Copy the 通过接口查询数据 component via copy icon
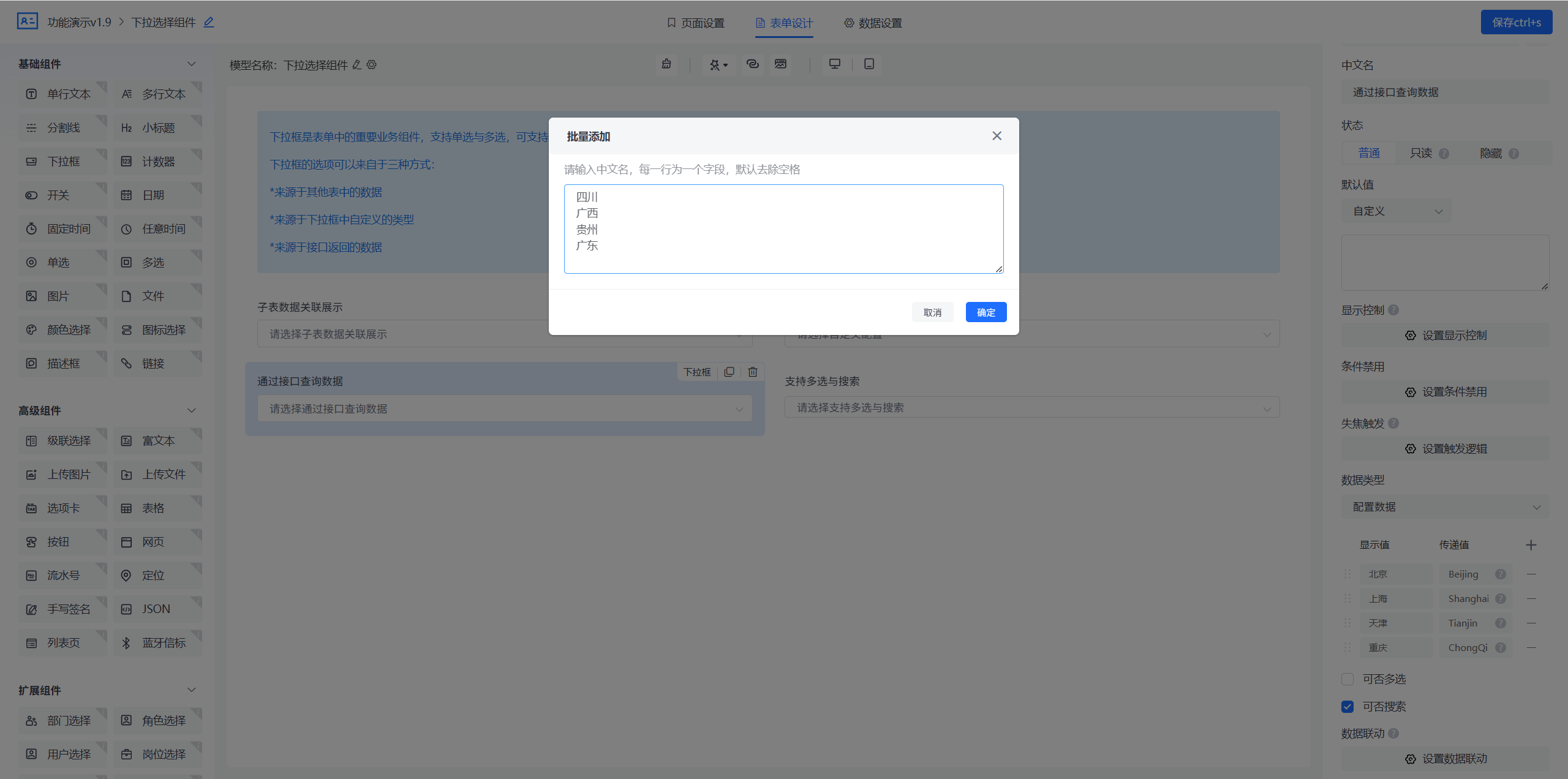 pos(728,372)
